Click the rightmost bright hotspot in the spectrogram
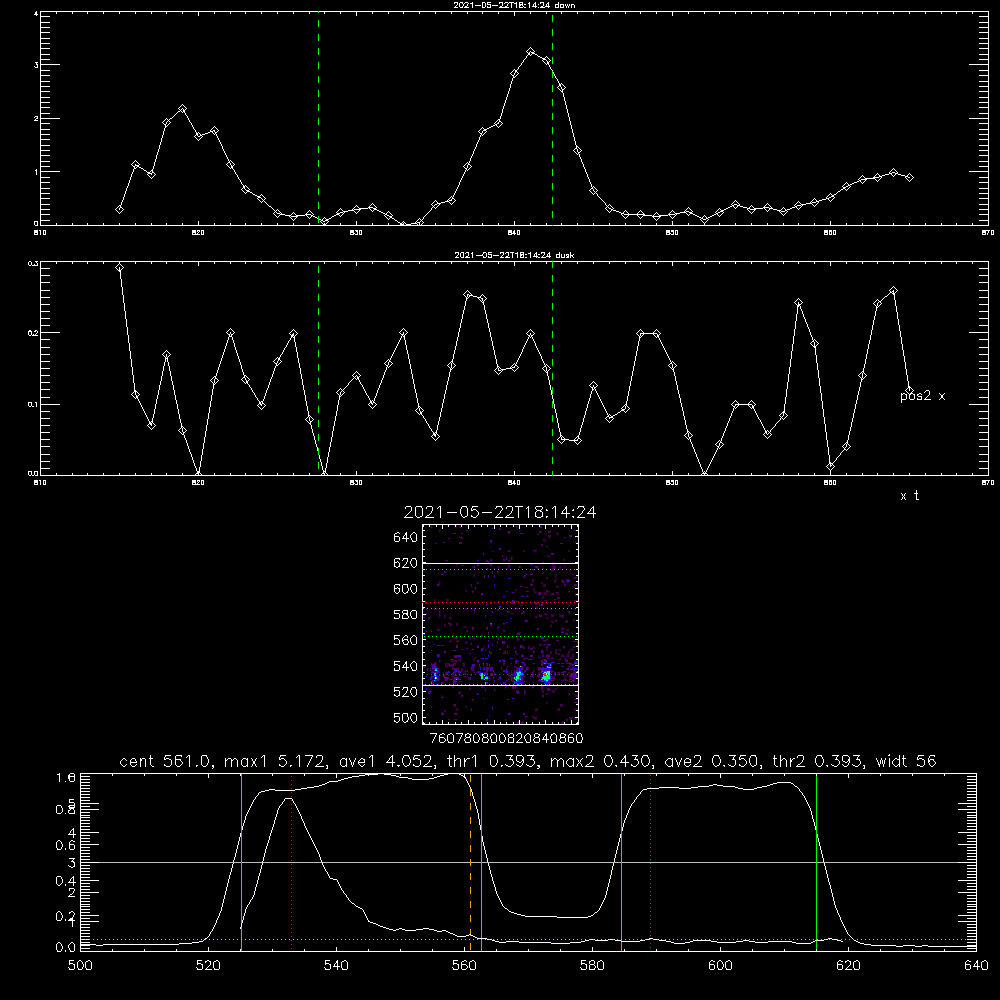 click(x=546, y=675)
